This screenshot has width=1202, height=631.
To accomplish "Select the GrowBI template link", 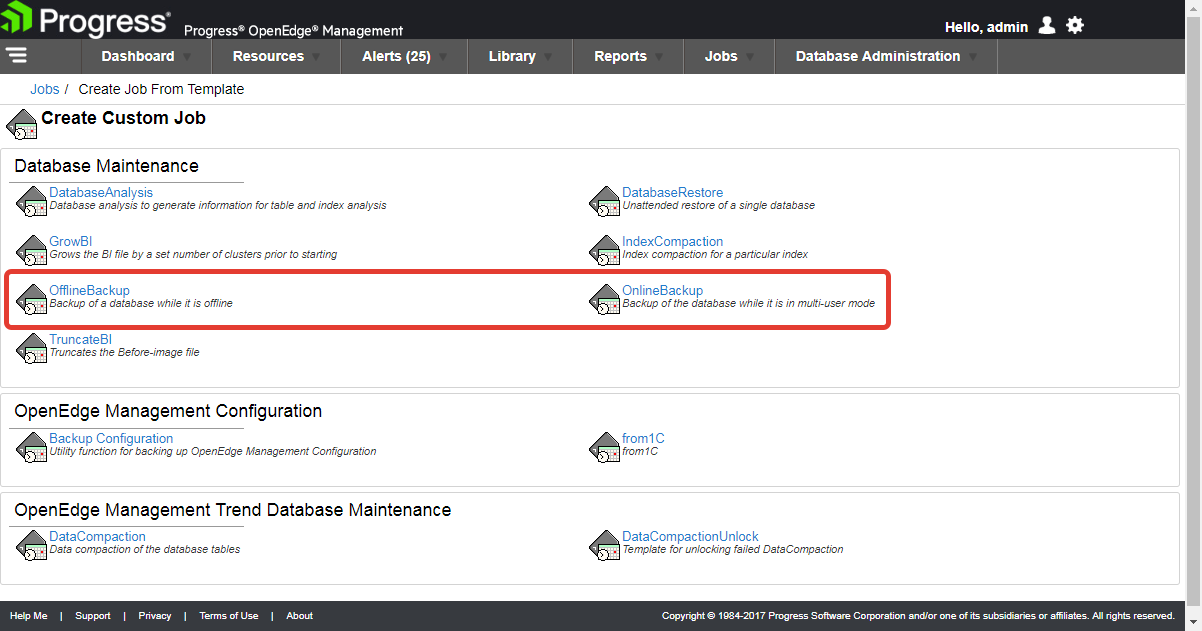I will point(71,241).
